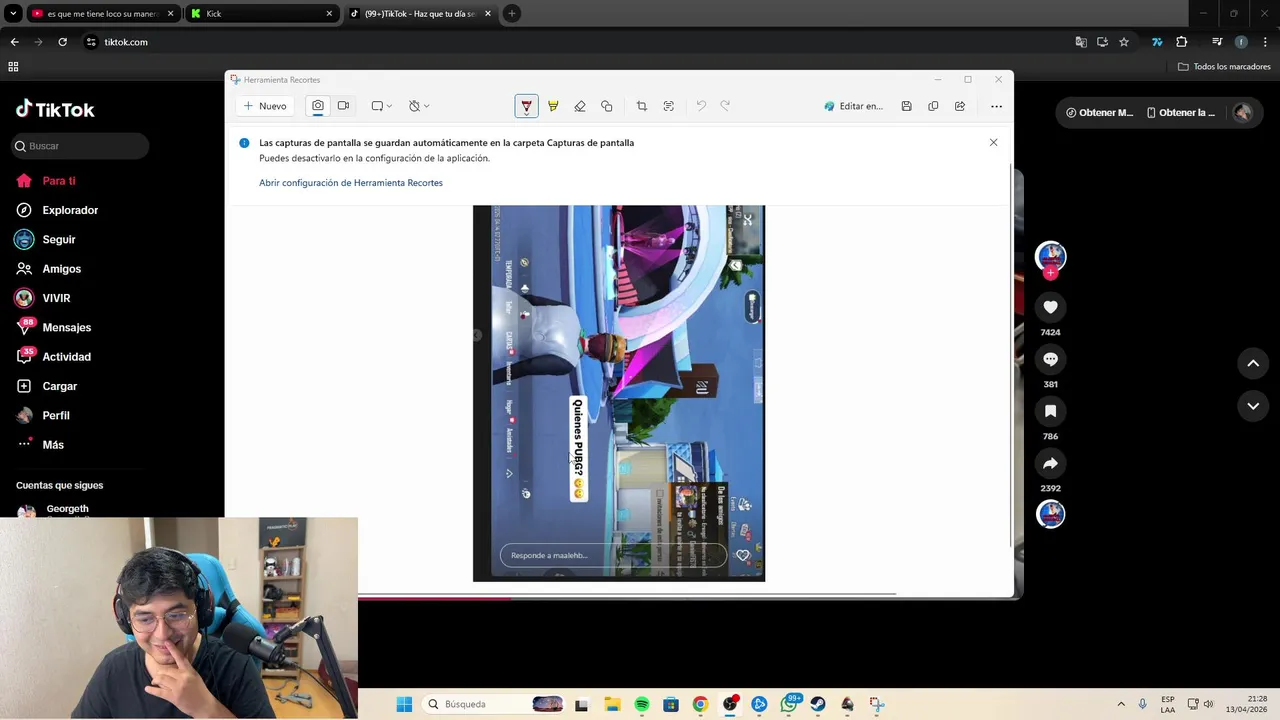Open the browser tab search dropdown

[13, 14]
